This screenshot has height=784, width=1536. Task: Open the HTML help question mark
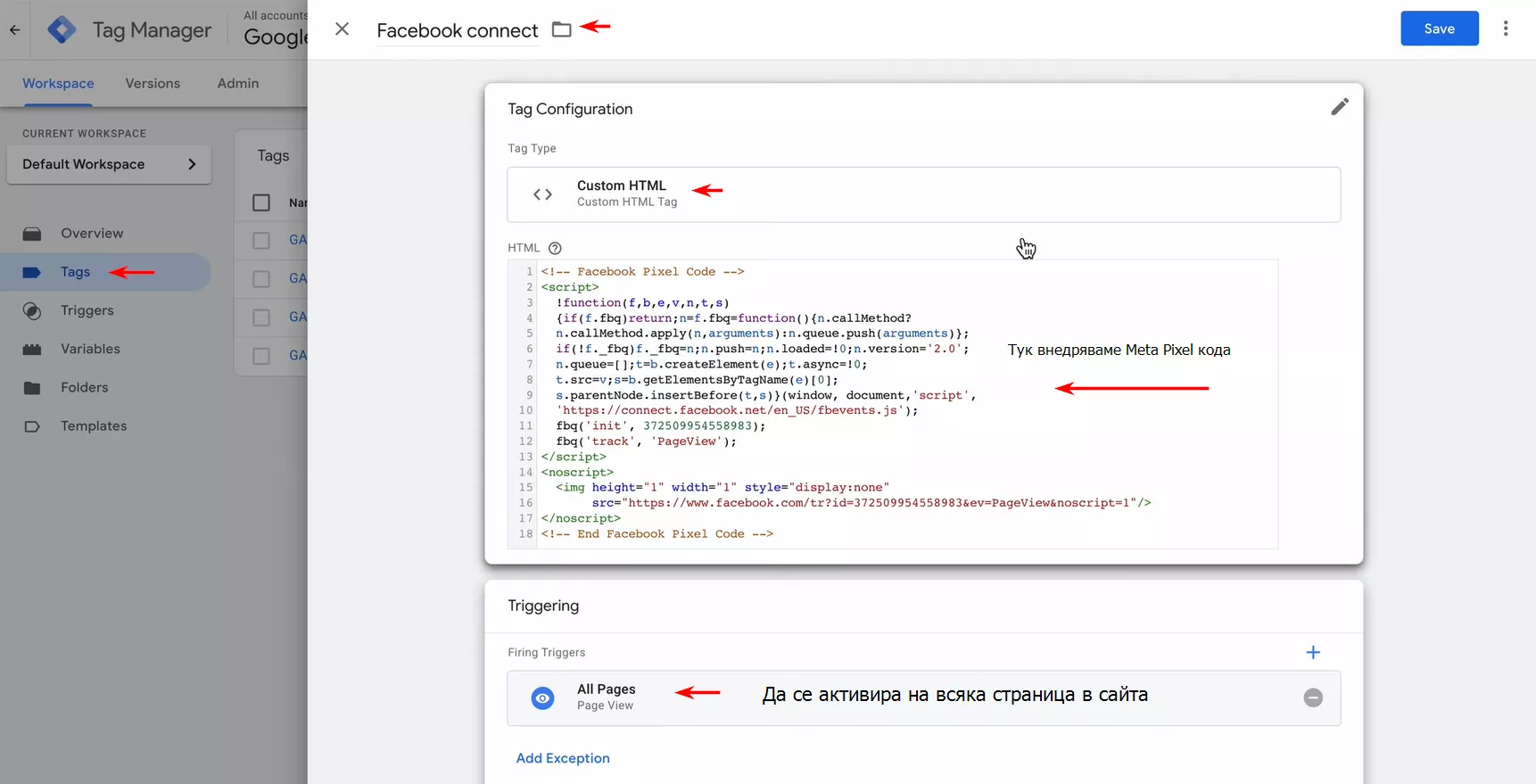(x=555, y=248)
